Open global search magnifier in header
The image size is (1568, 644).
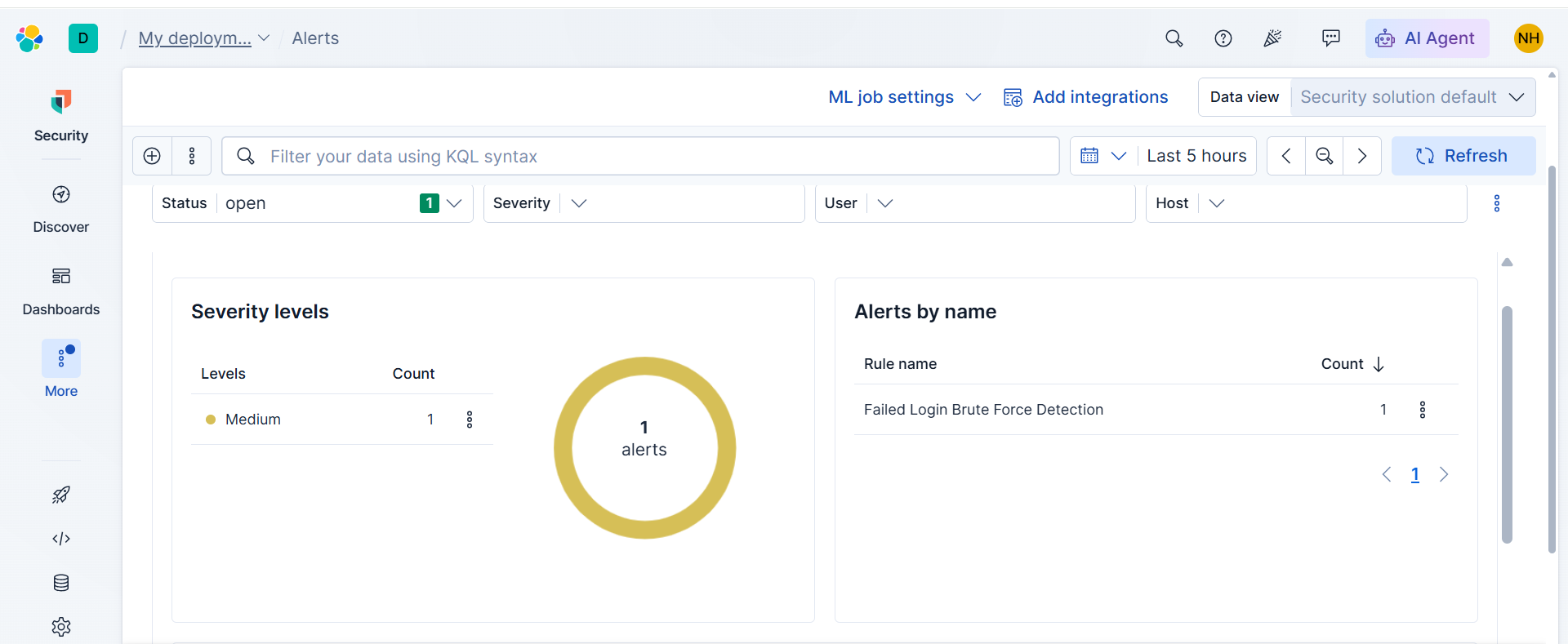coord(1174,38)
